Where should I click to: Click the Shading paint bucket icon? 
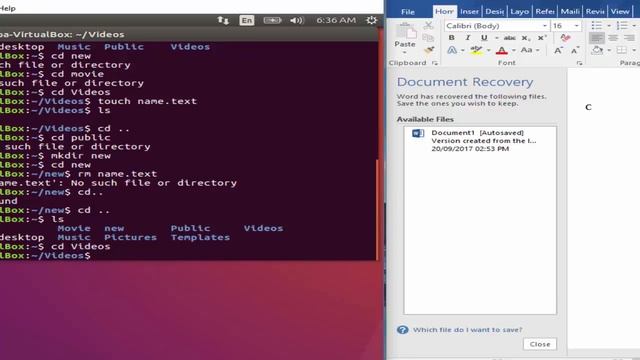click(x=597, y=50)
